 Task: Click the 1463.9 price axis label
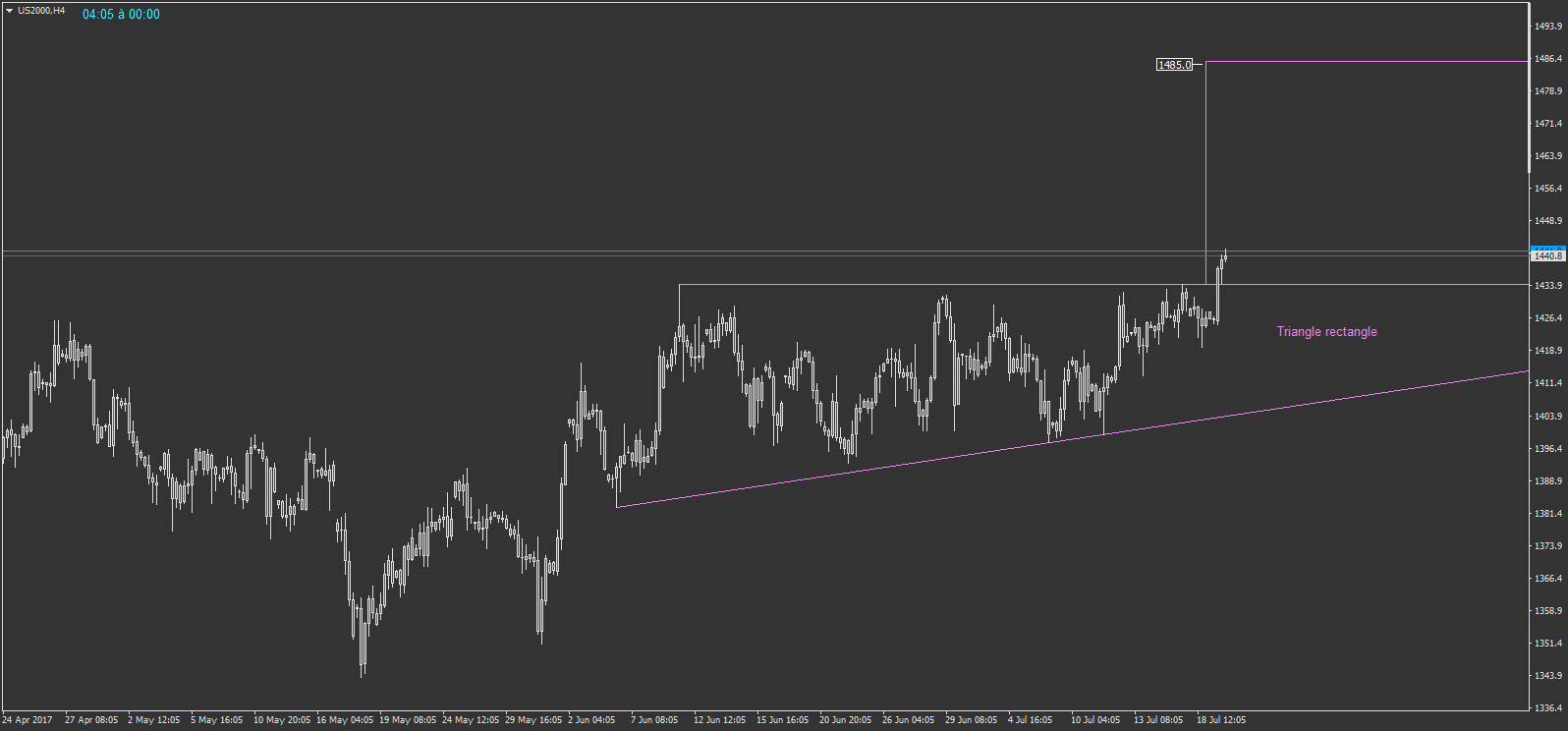(x=1548, y=156)
